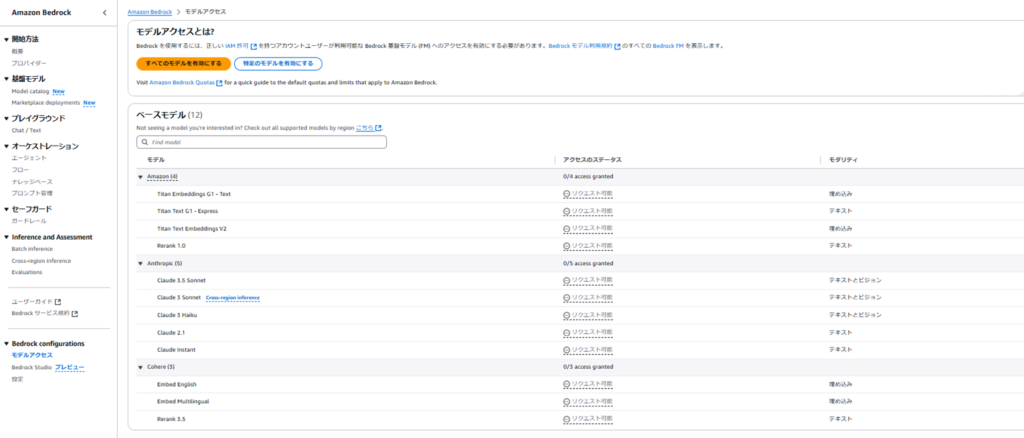Open ナレッジベース in sidebar
Screen dimensions: 1024x438
[x=32, y=181]
